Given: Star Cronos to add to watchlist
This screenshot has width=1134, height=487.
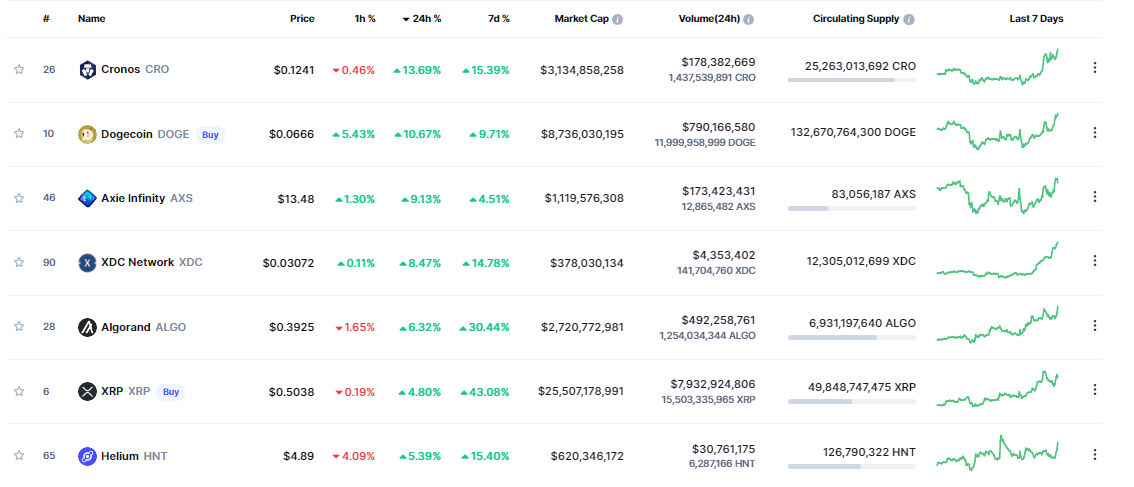Looking at the screenshot, I should 19,69.
